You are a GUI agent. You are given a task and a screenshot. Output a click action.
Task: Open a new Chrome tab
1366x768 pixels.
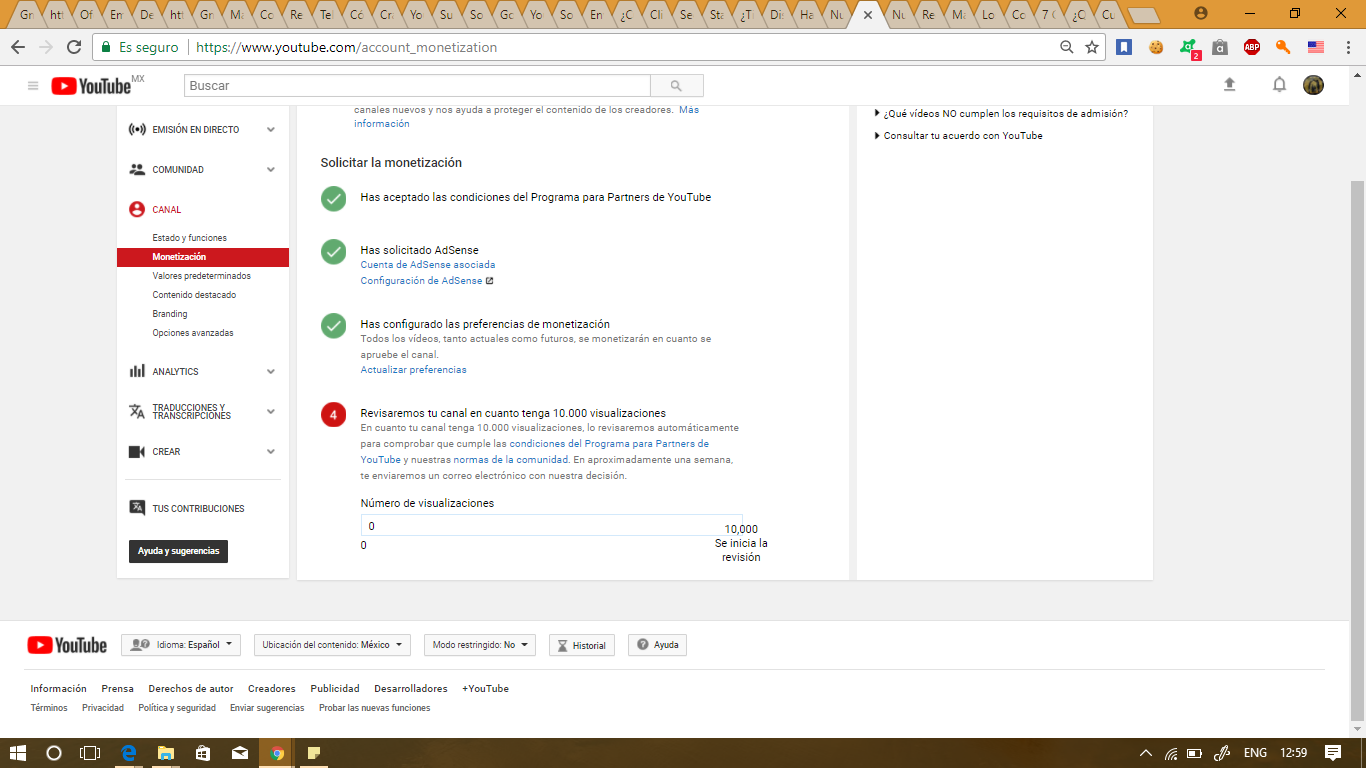[x=1143, y=14]
